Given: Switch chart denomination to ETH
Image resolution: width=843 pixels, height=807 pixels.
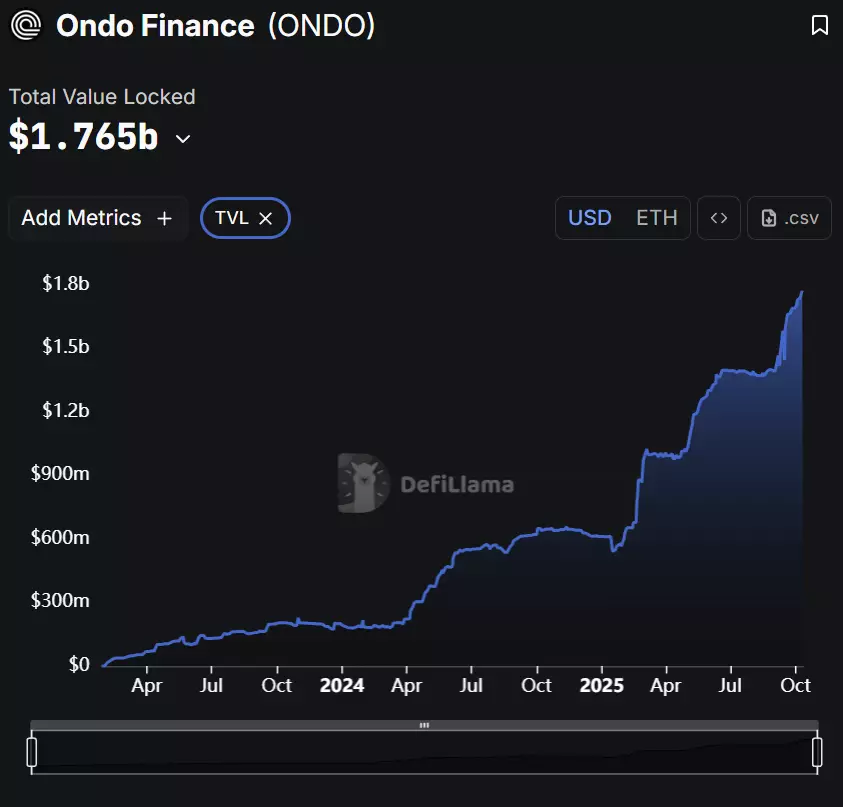Looking at the screenshot, I should [656, 218].
